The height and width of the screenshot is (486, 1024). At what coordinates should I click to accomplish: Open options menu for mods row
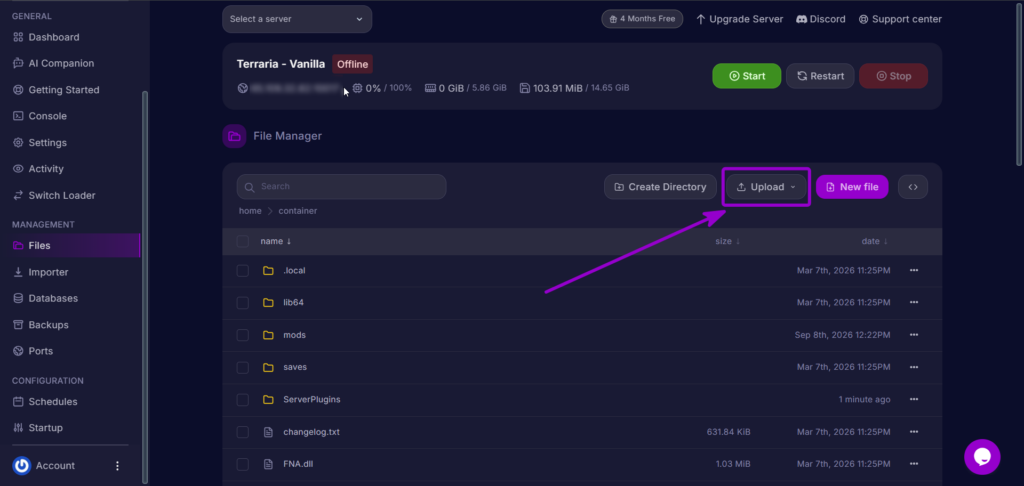(x=914, y=335)
